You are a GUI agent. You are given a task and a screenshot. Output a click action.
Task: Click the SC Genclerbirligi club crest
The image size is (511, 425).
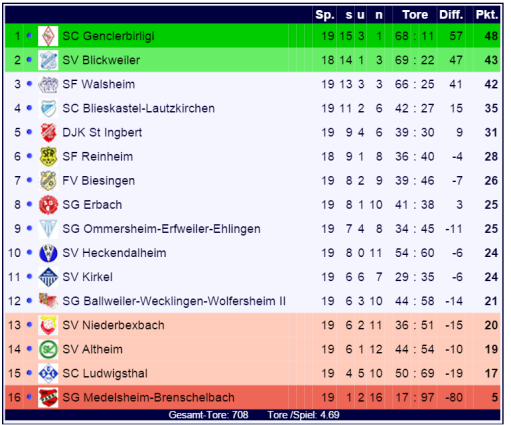point(48,36)
